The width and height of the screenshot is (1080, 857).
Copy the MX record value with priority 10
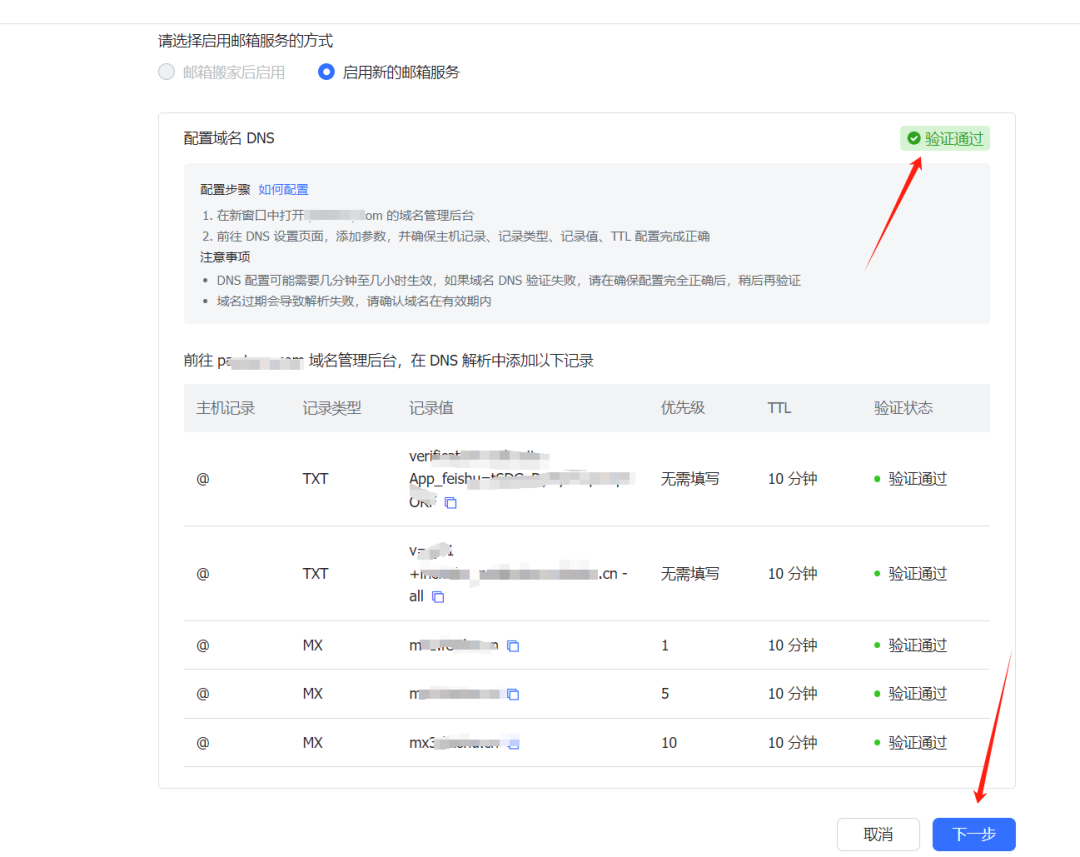coord(514,743)
